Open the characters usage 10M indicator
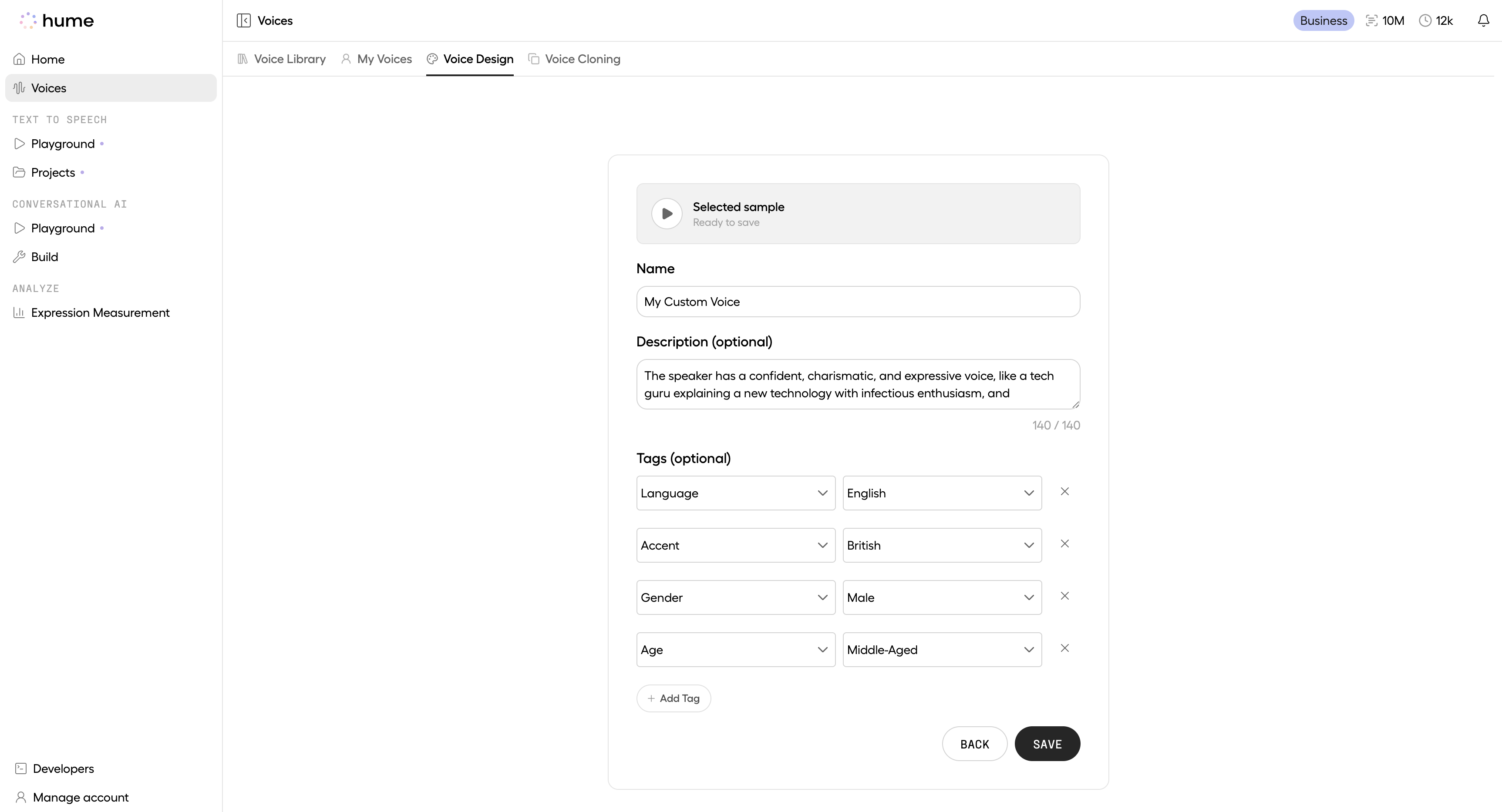 pos(1385,20)
